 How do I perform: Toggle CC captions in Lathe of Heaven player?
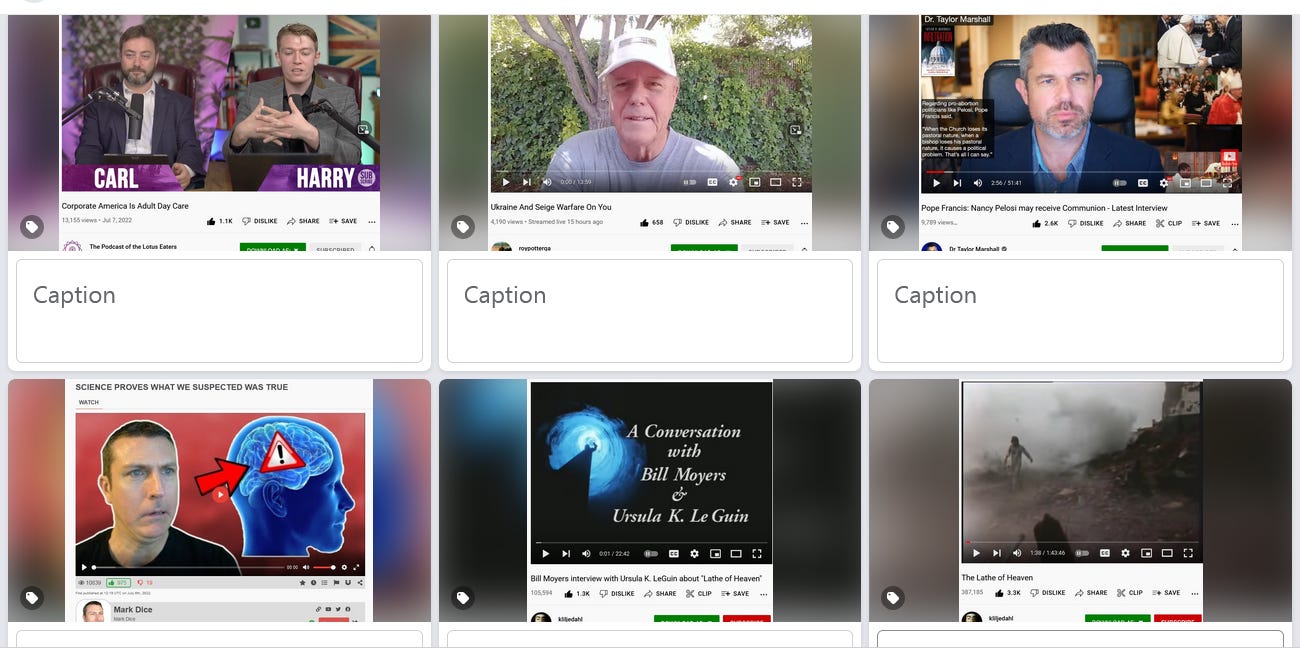point(1104,552)
